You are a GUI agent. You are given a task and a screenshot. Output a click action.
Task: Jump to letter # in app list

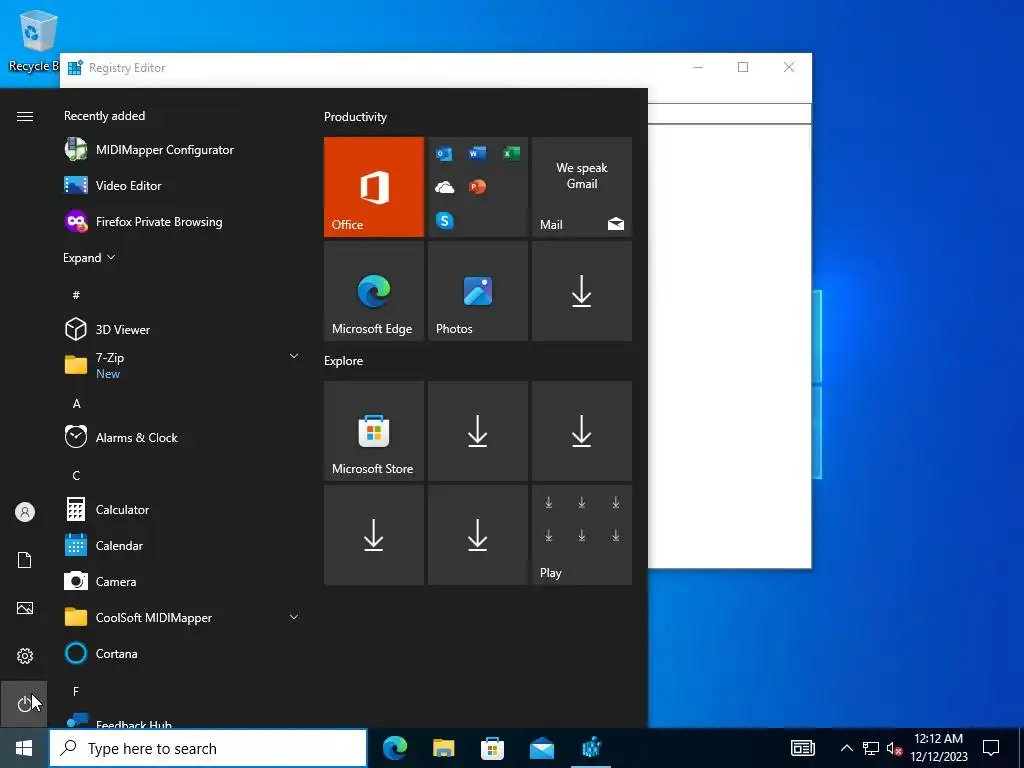tap(76, 295)
